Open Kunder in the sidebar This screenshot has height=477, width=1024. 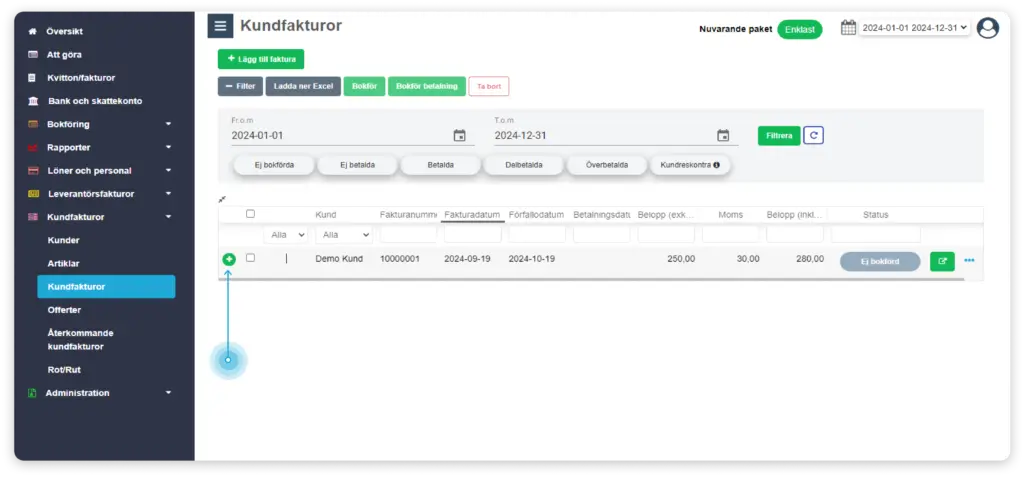(63, 240)
